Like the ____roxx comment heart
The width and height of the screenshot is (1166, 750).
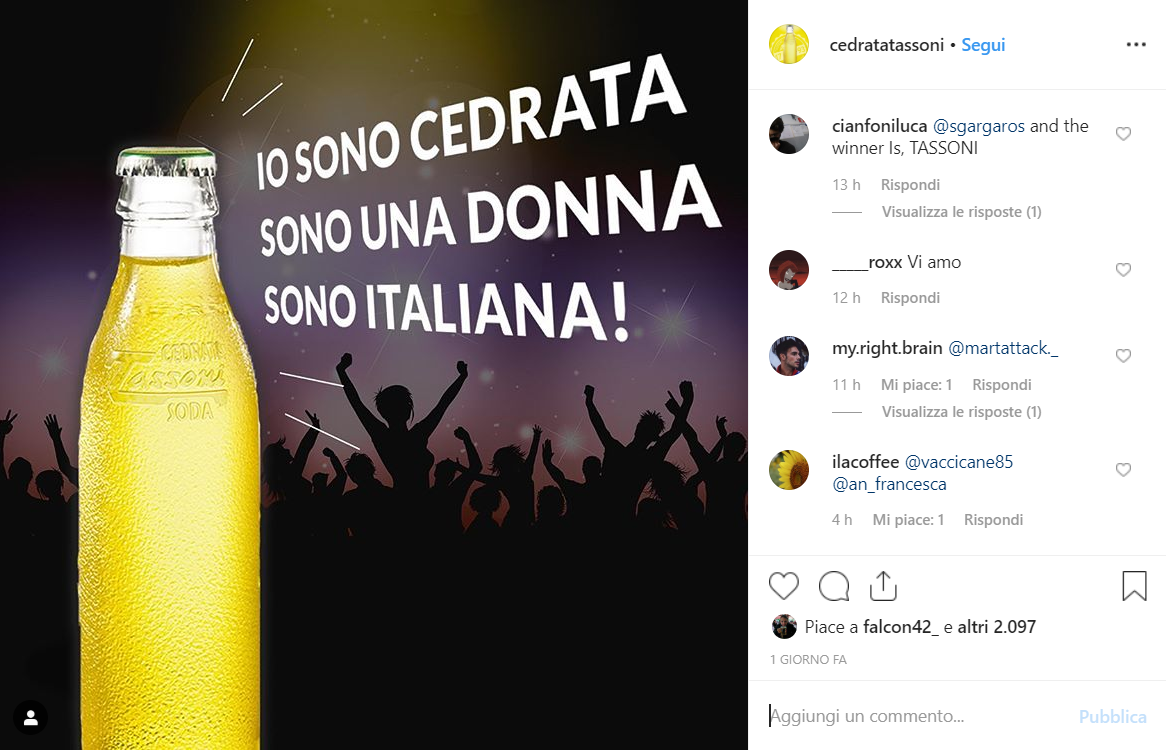[x=1123, y=270]
